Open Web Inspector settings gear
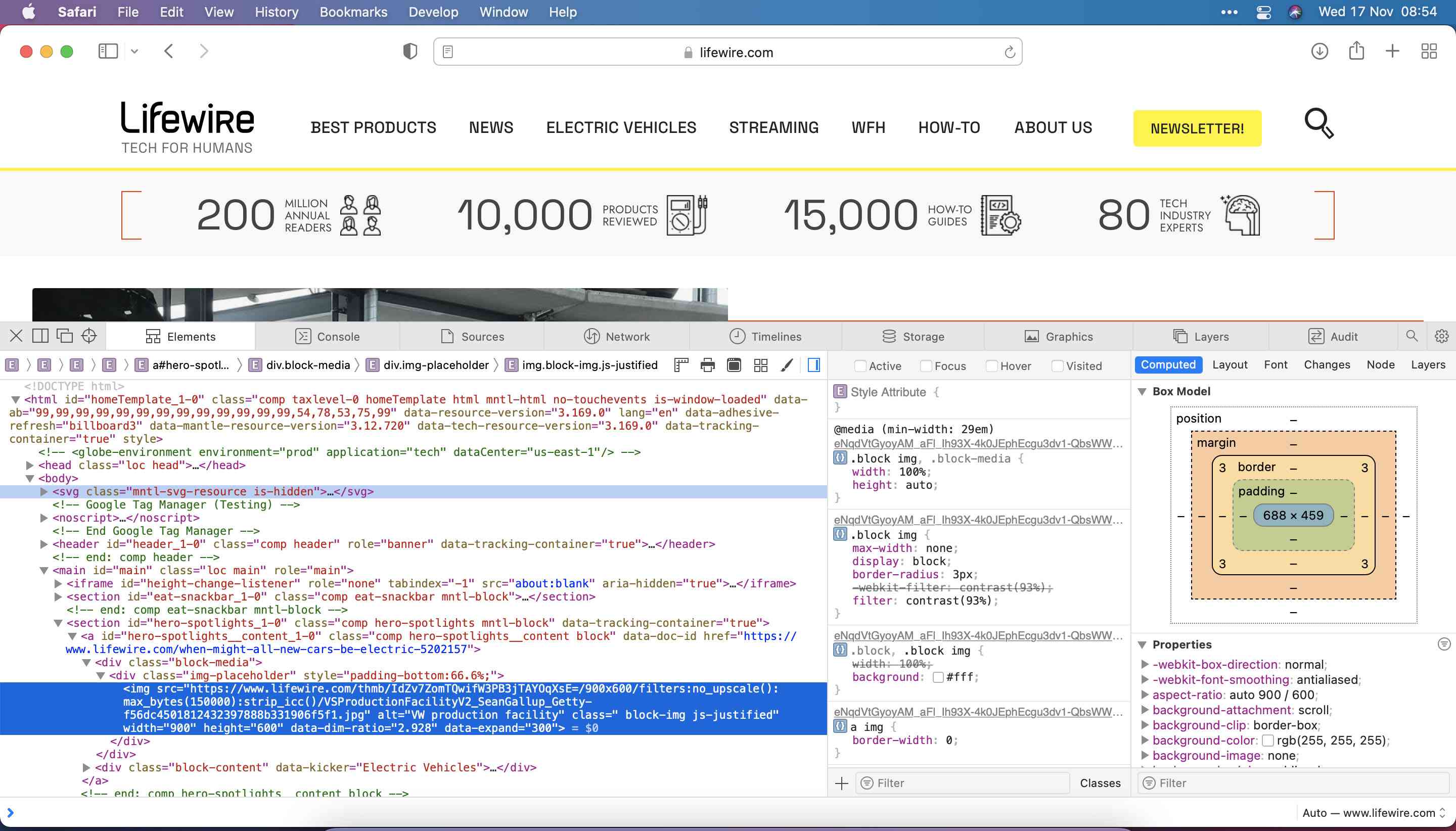This screenshot has width=1456, height=831. point(1441,336)
